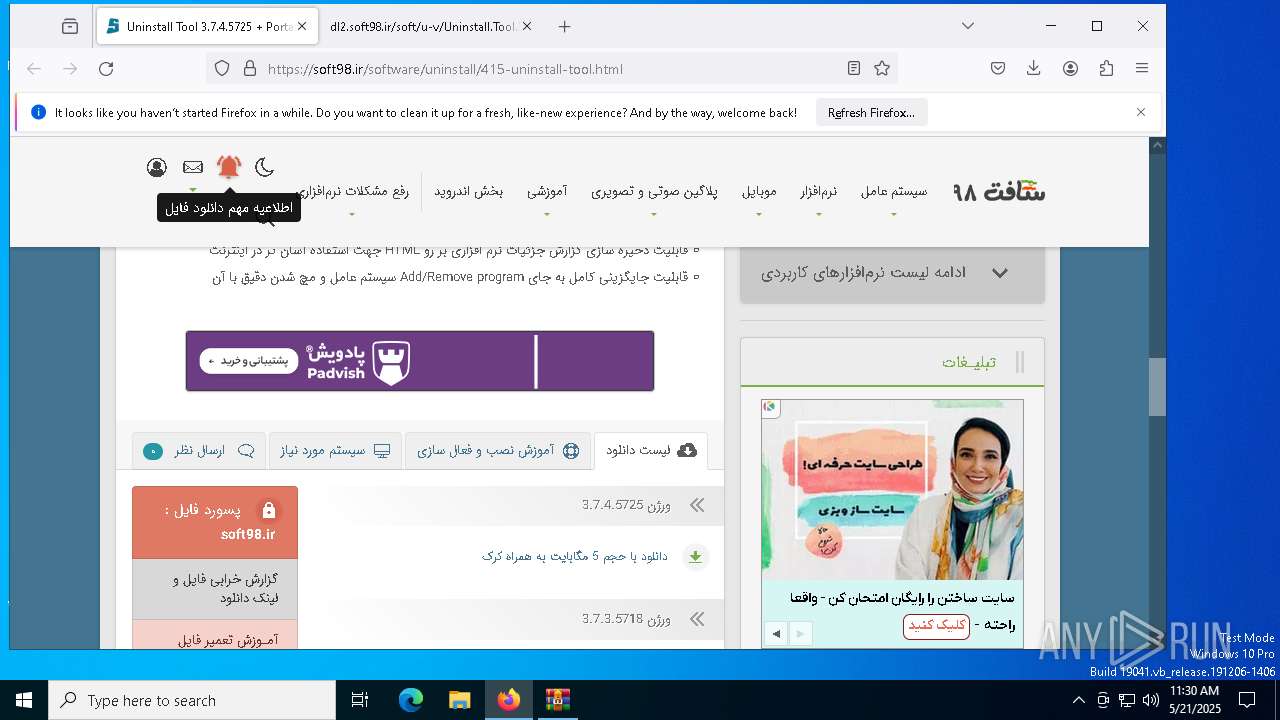
Task: Select سیستم مورد نیاز tab
Action: pyautogui.click(x=335, y=451)
